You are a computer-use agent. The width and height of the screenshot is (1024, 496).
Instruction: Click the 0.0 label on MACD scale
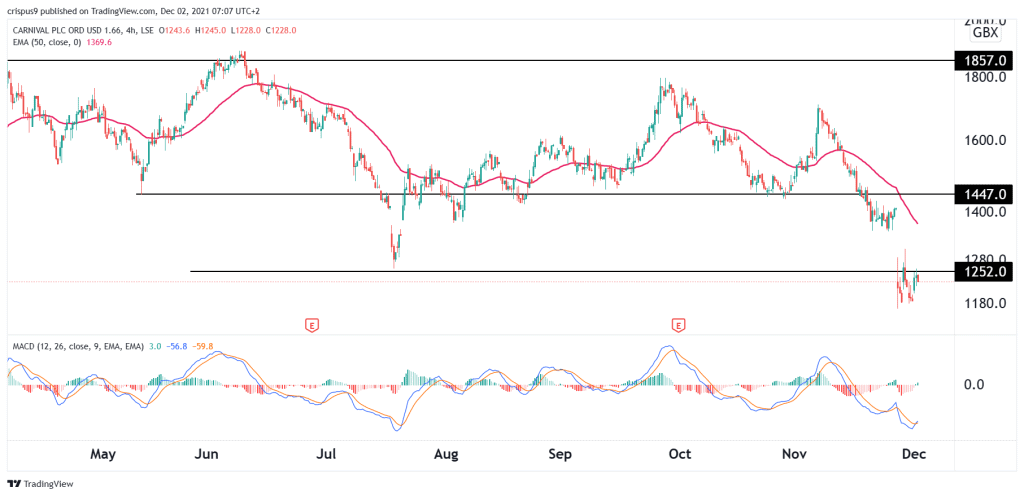[974, 384]
